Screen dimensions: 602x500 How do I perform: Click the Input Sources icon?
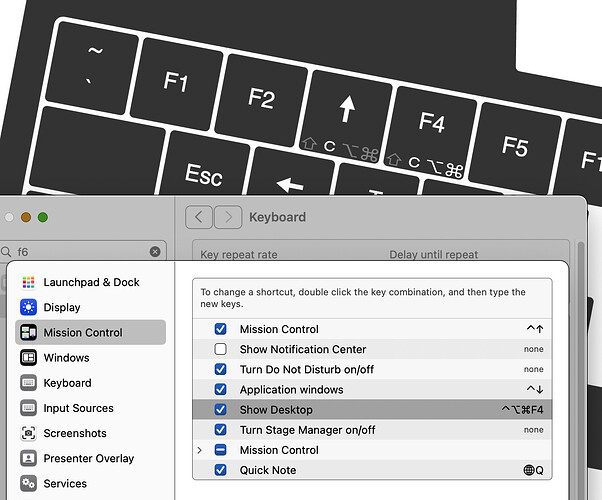coord(28,408)
